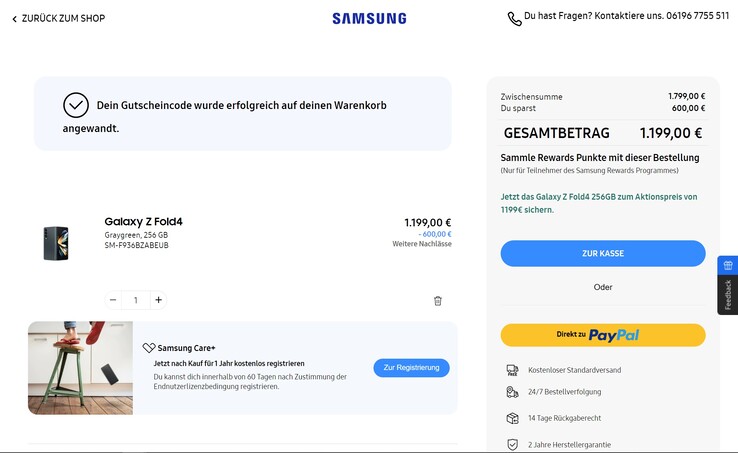Click the Weitere Nachlässe text
The height and width of the screenshot is (453, 738).
(421, 244)
